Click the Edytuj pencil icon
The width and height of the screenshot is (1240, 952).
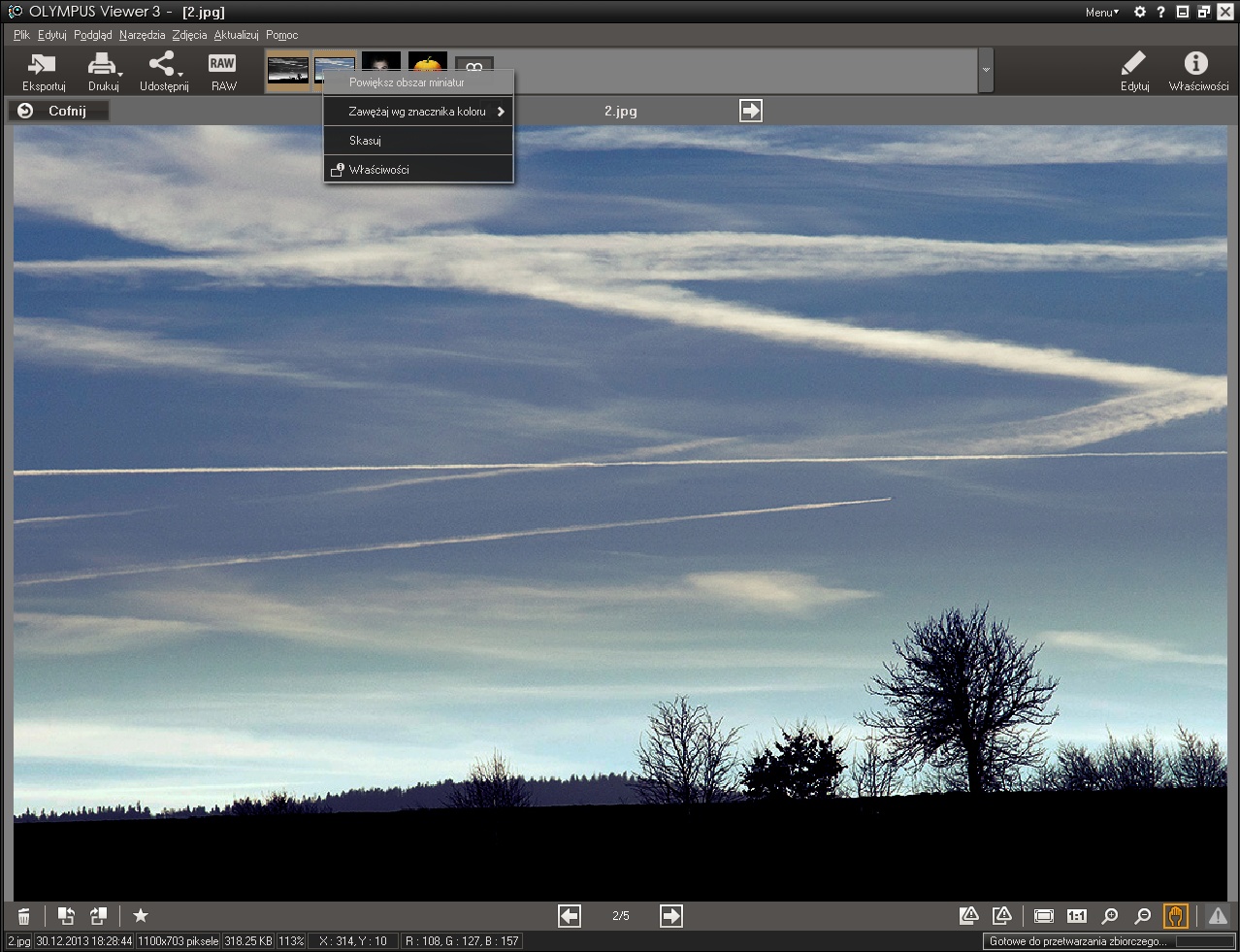pyautogui.click(x=1133, y=64)
